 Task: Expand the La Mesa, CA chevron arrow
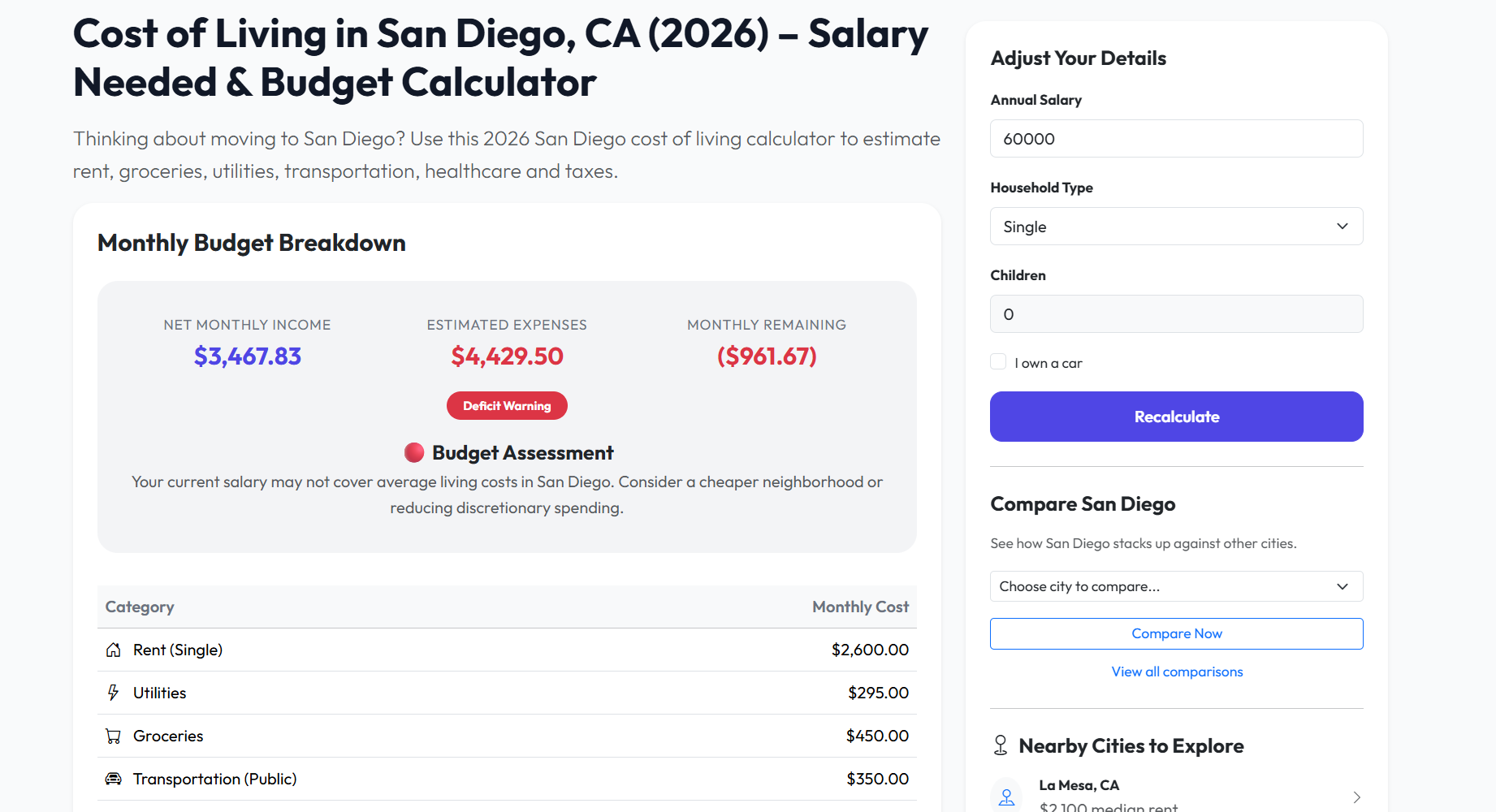coord(1357,797)
